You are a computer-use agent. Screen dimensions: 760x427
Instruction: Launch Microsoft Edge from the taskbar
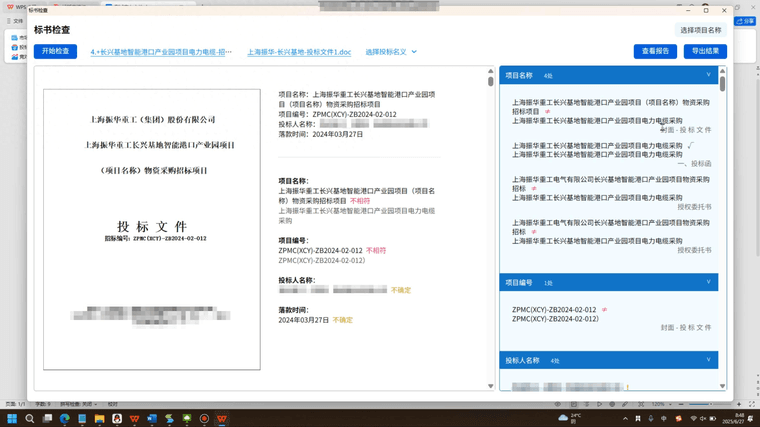pyautogui.click(x=64, y=418)
